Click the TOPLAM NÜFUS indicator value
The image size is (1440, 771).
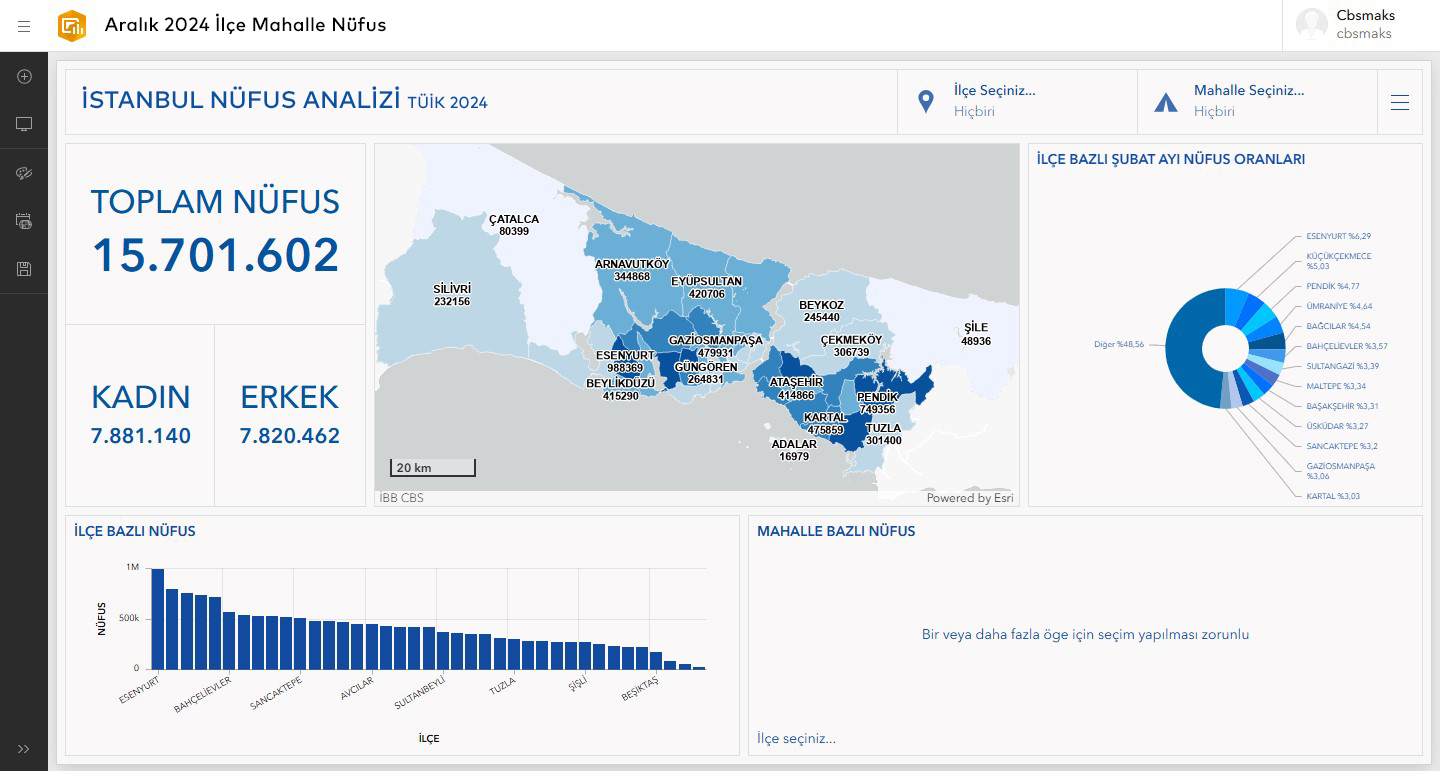(215, 255)
